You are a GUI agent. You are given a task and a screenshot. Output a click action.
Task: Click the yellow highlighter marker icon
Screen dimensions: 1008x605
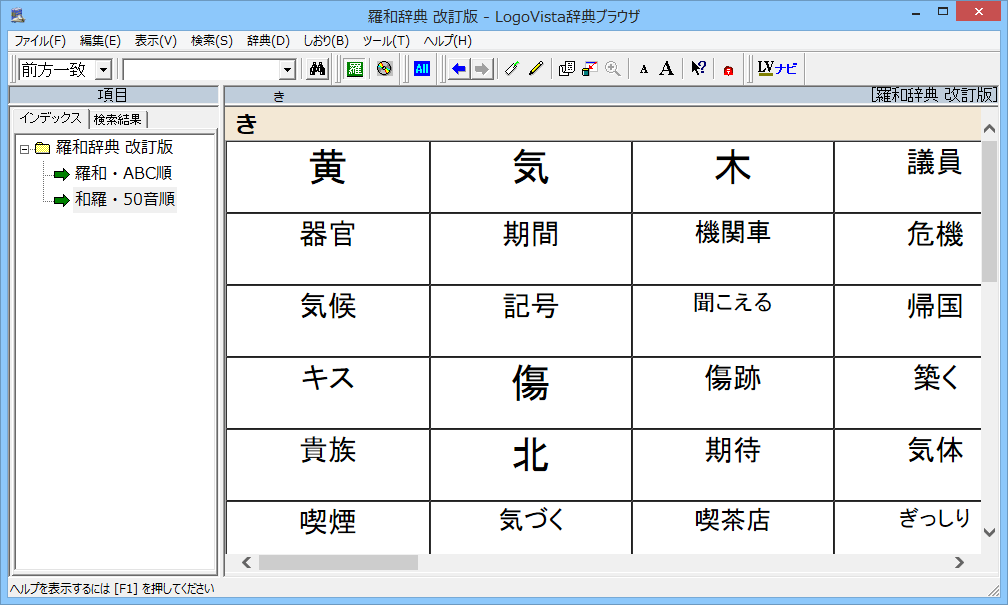click(536, 69)
